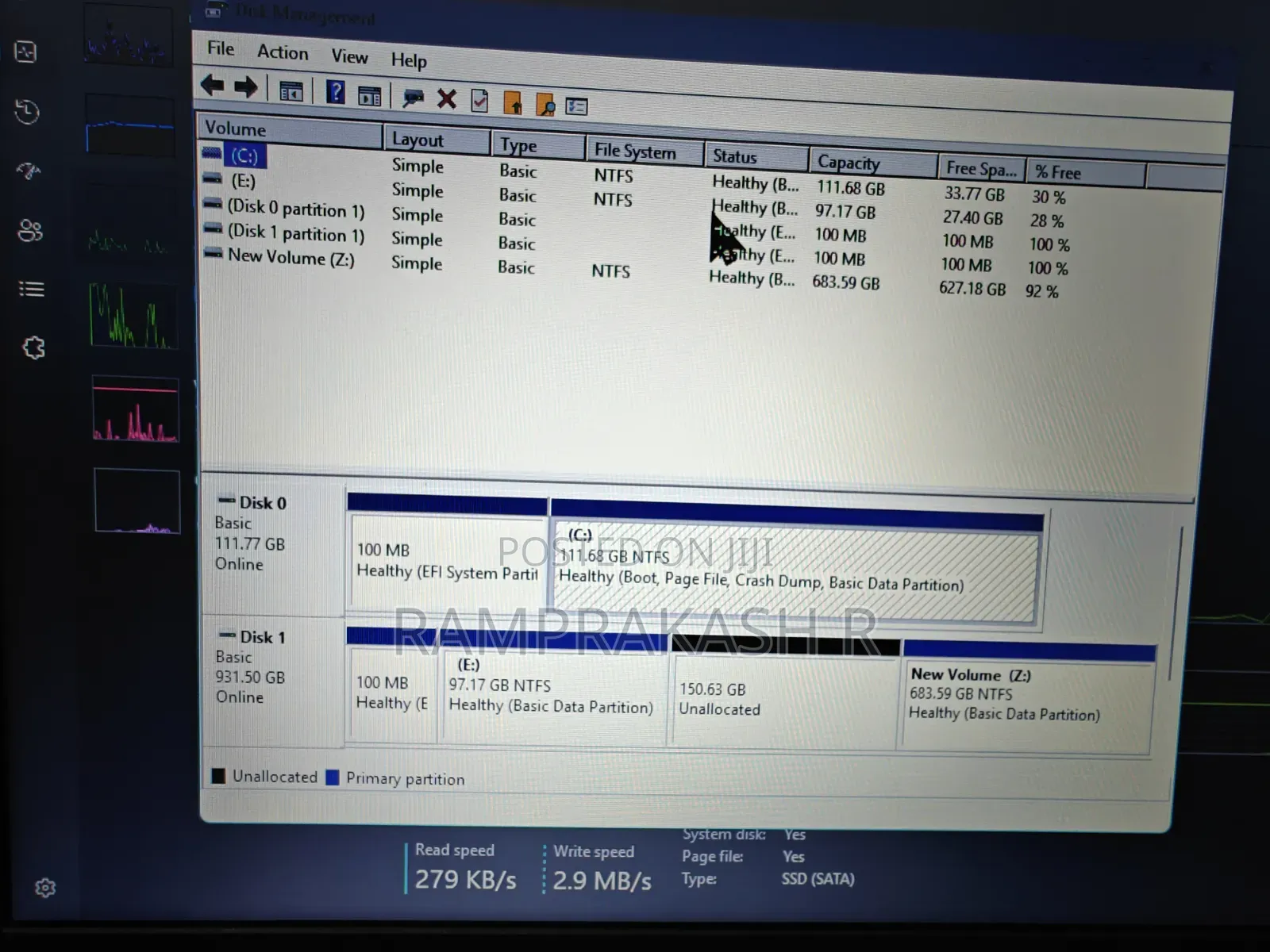
Task: Toggle the Show/Hide Console Tree toolbar icon
Action: [x=291, y=91]
